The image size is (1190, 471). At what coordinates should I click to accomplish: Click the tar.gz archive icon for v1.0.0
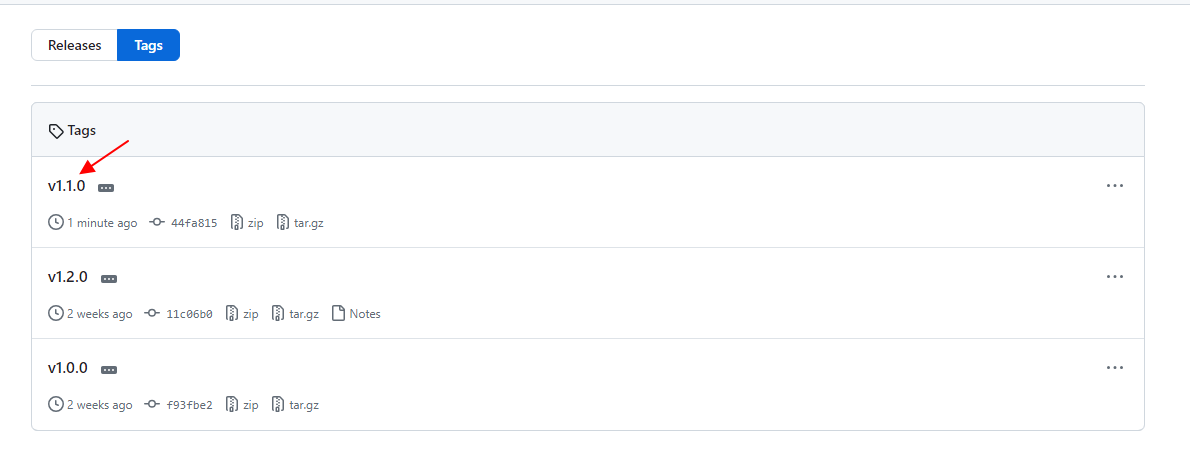278,404
